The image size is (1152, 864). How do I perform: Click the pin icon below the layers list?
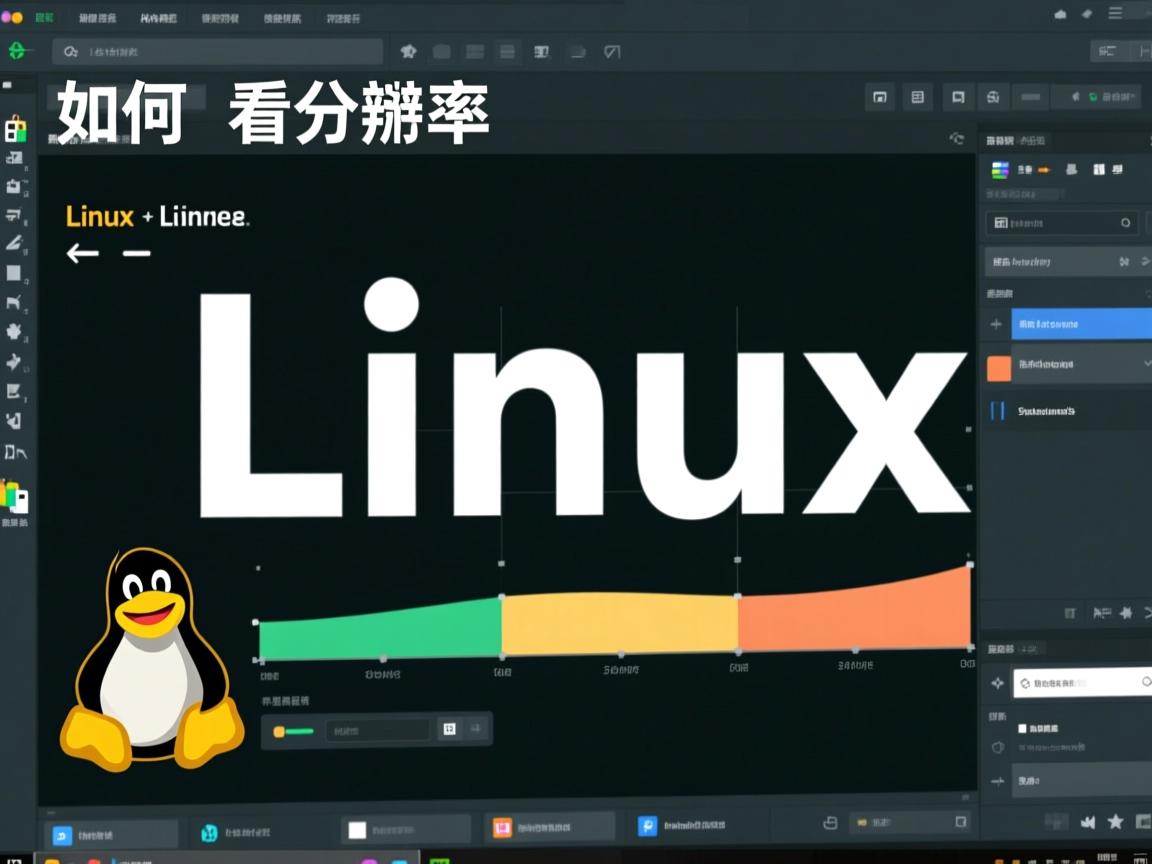pyautogui.click(x=1125, y=613)
